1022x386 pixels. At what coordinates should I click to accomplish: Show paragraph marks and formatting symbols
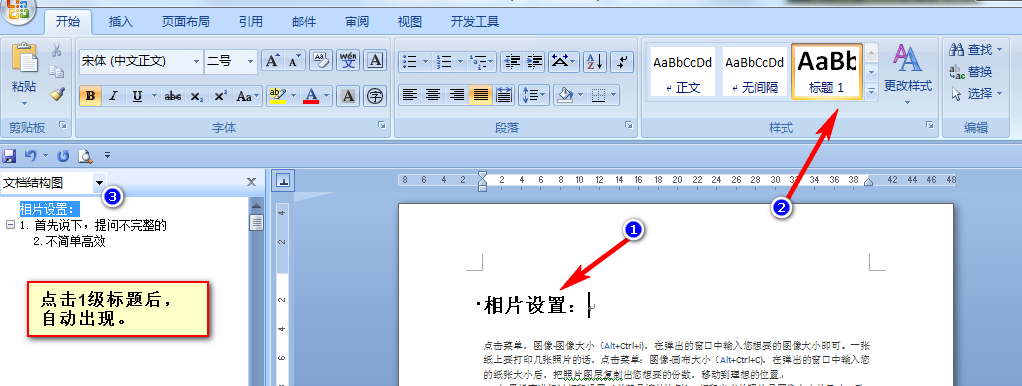623,61
